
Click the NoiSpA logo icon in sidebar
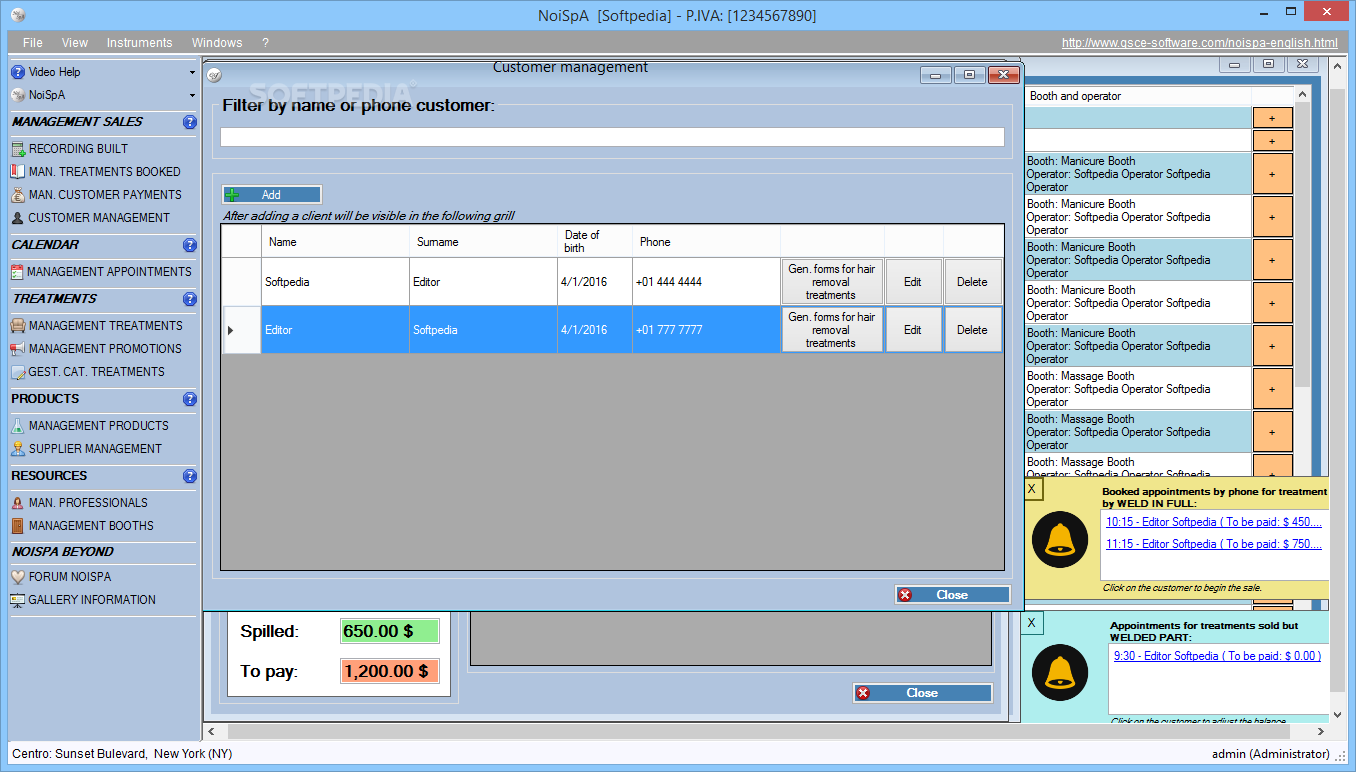coord(18,95)
